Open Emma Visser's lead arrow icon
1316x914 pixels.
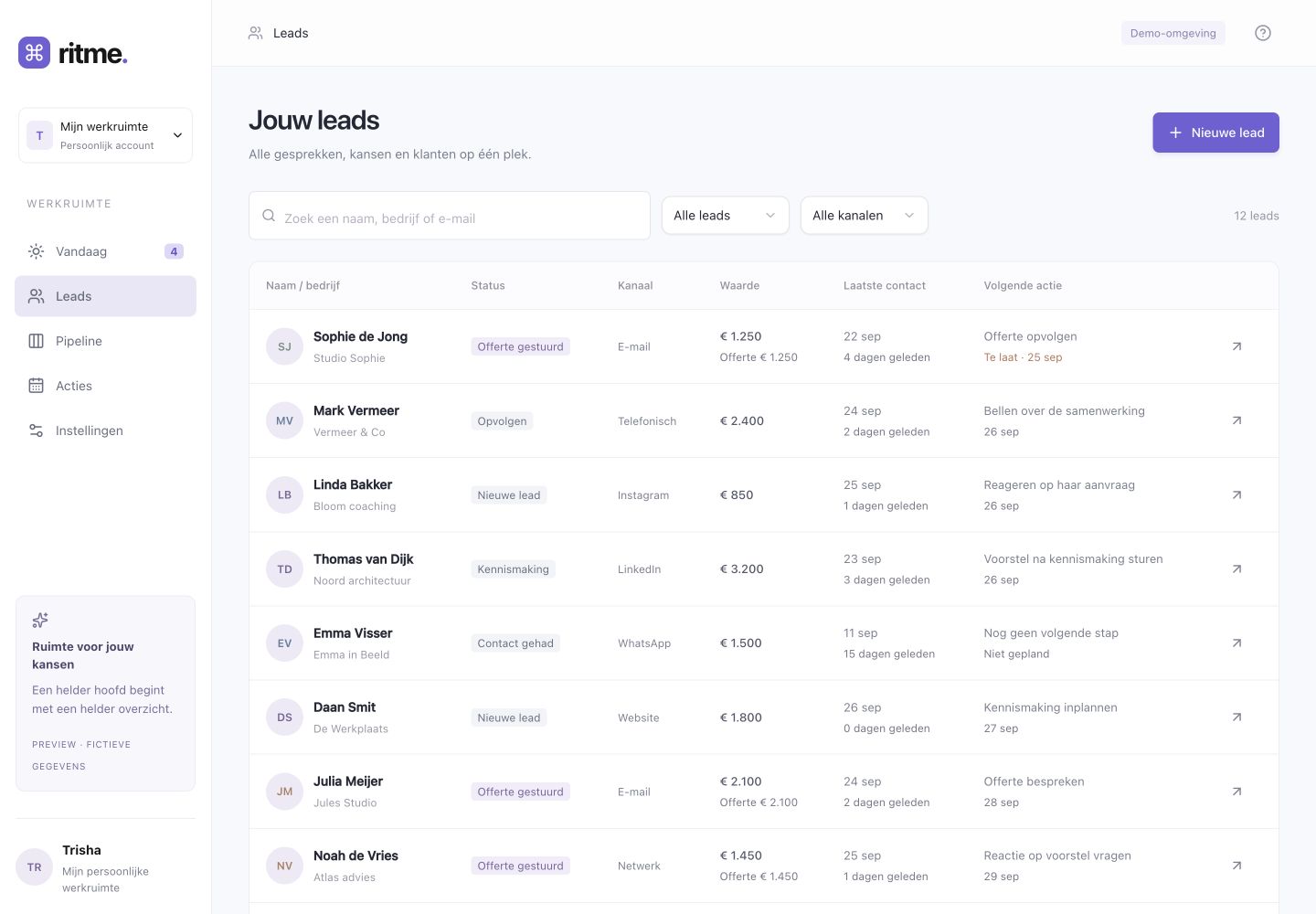pyautogui.click(x=1236, y=643)
